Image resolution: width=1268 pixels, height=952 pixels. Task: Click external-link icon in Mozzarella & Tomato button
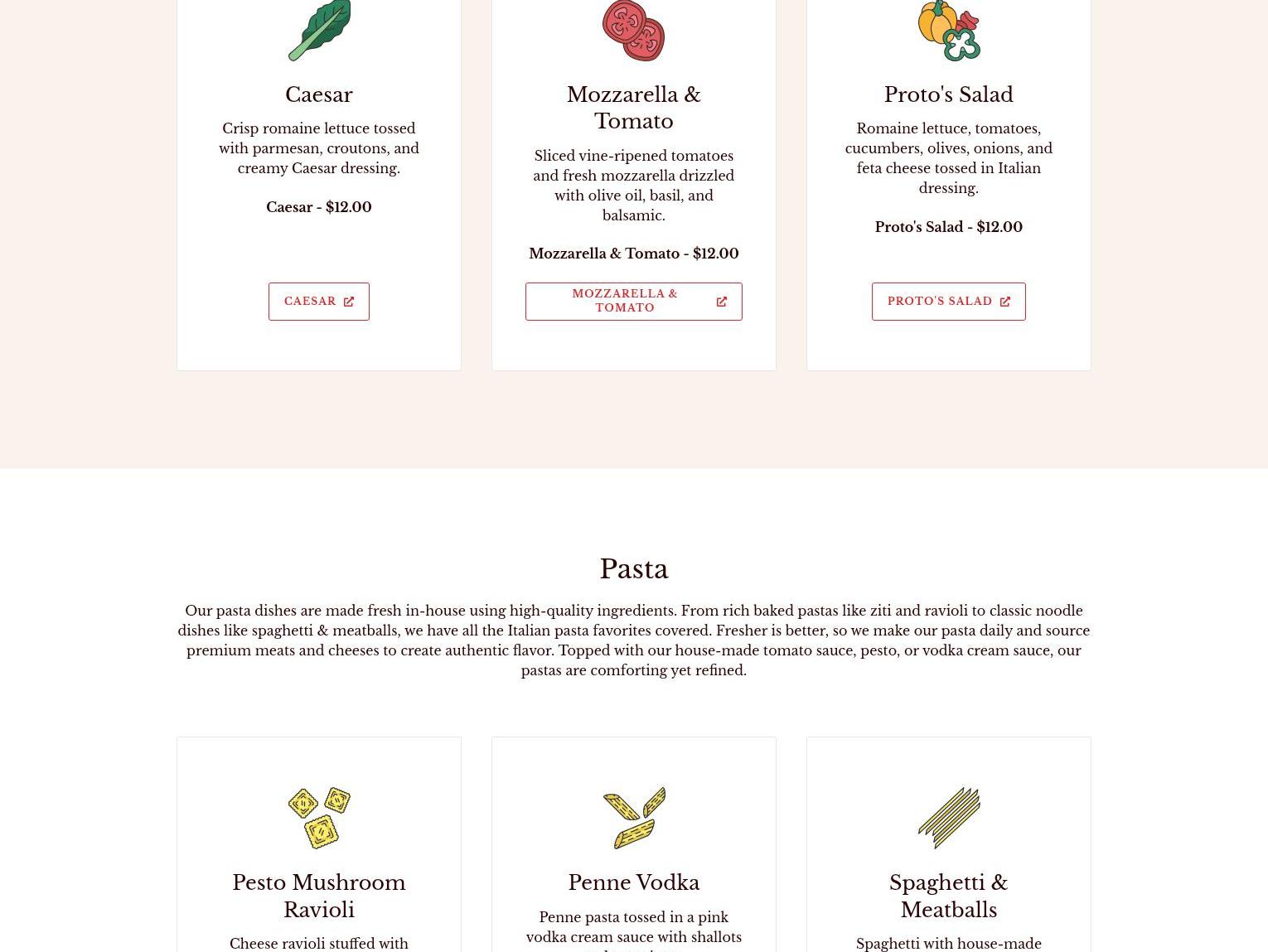pos(722,302)
